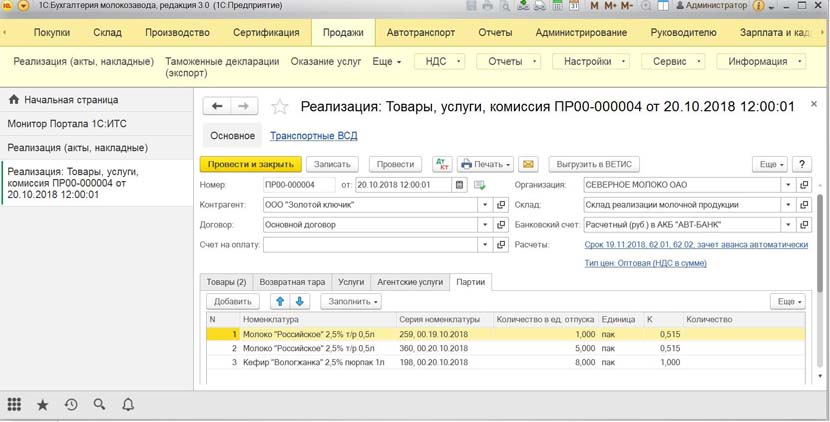The height and width of the screenshot is (422, 830).
Task: Move row down with blue down arrow
Action: 300,301
